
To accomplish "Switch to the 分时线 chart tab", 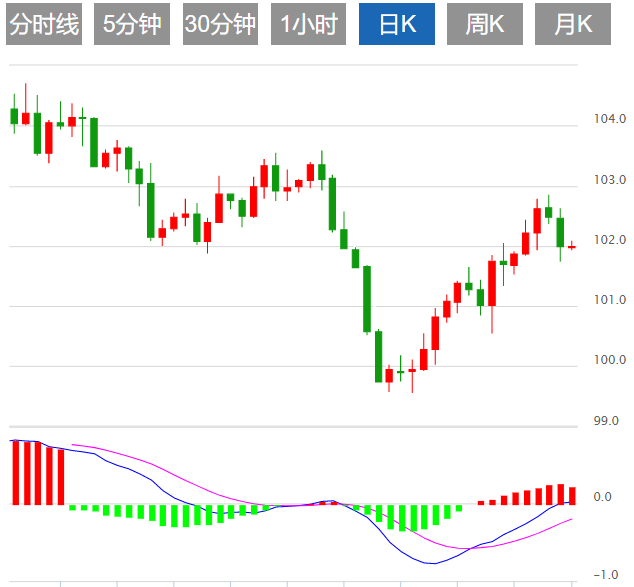I will 44,24.
